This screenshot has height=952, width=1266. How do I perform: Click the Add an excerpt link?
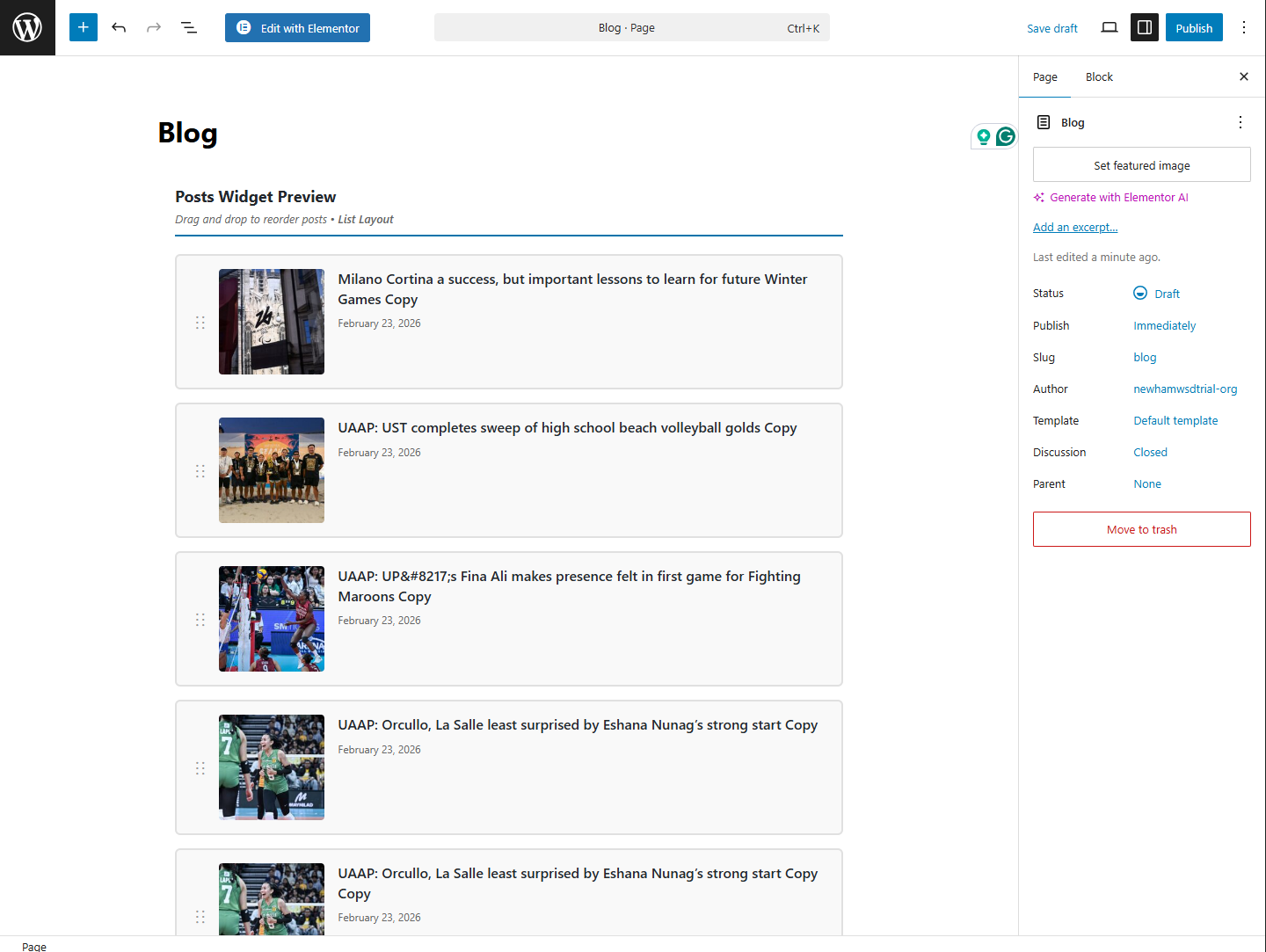[1075, 227]
